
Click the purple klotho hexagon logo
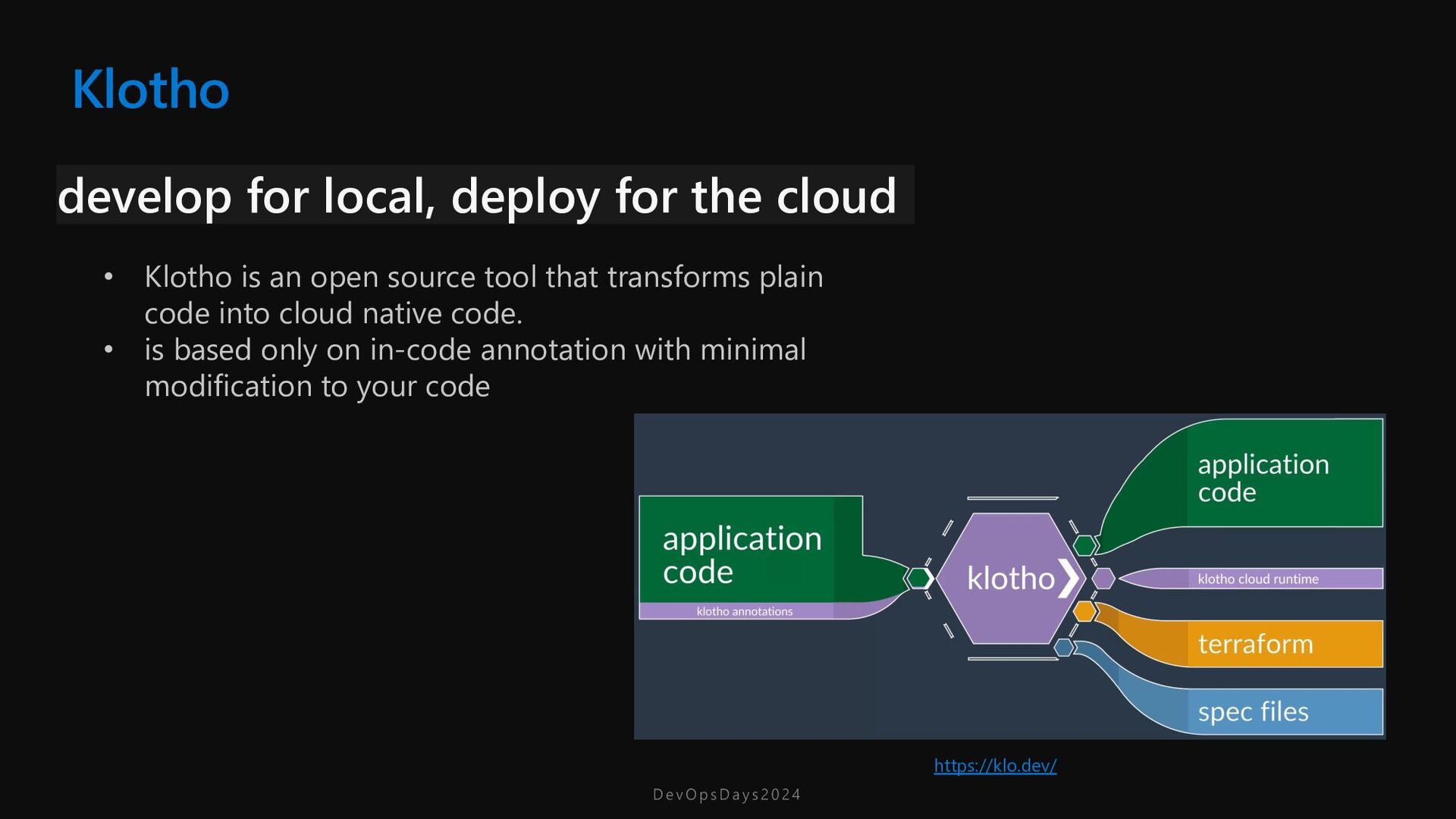click(1011, 579)
